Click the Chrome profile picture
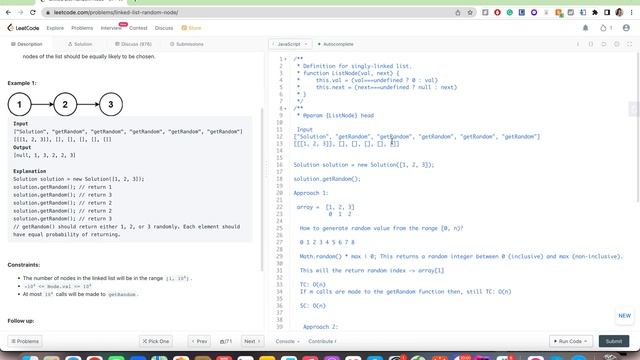 pos(619,13)
